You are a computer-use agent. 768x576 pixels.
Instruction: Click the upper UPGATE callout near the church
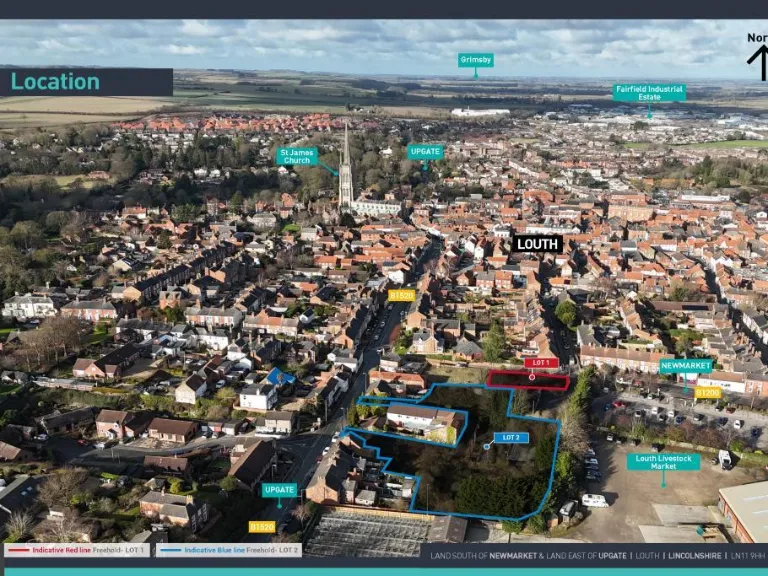tap(425, 152)
